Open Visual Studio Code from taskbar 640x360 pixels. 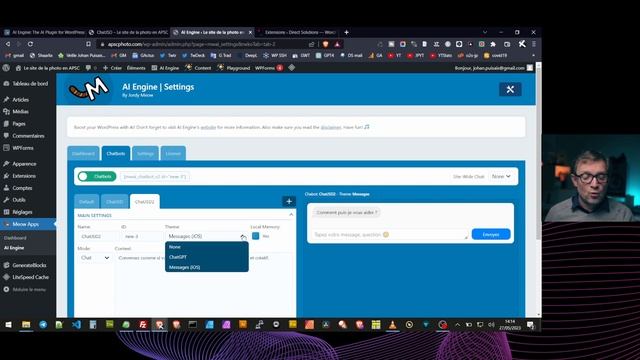(x=76, y=324)
